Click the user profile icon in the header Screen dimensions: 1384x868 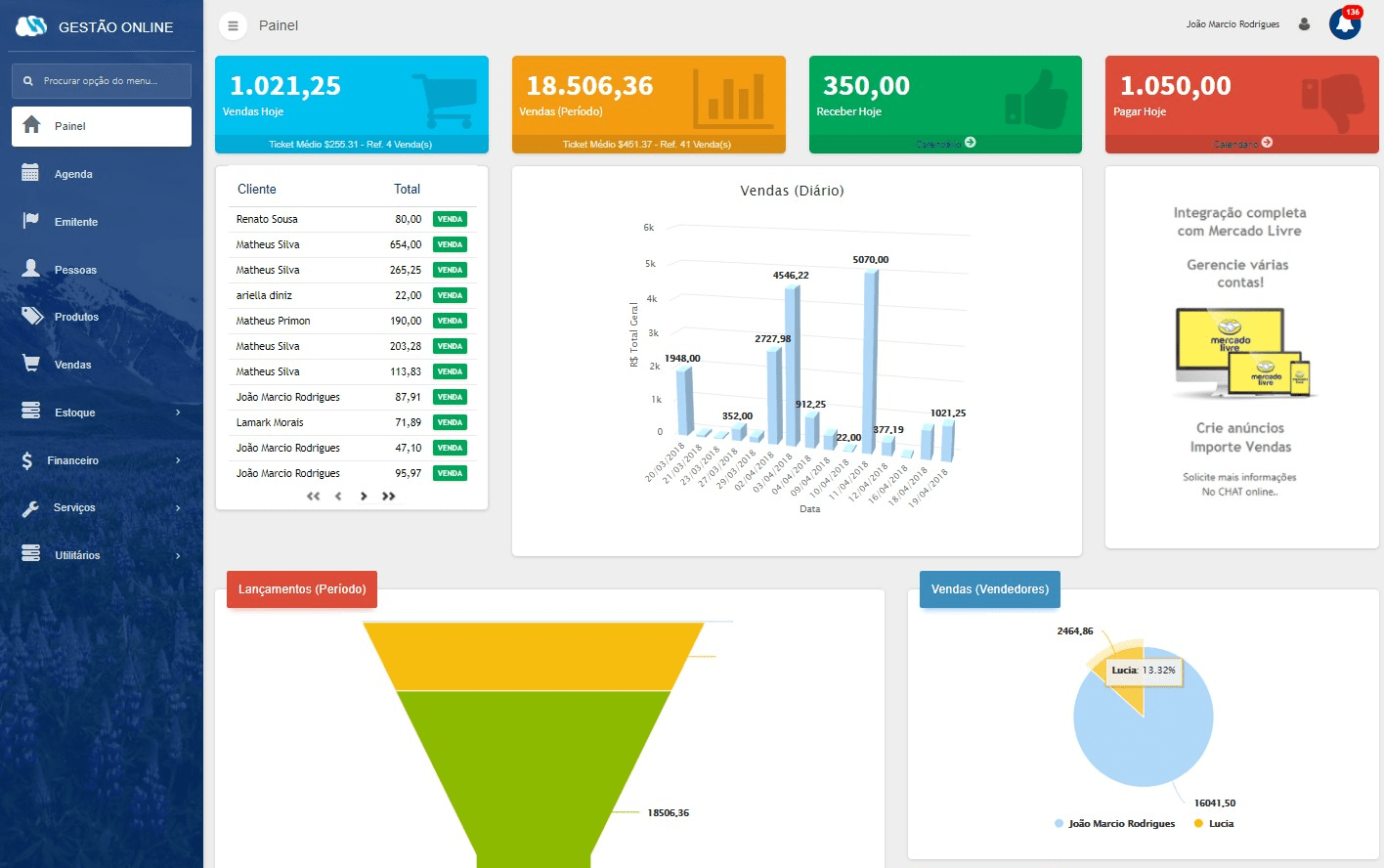[1304, 22]
